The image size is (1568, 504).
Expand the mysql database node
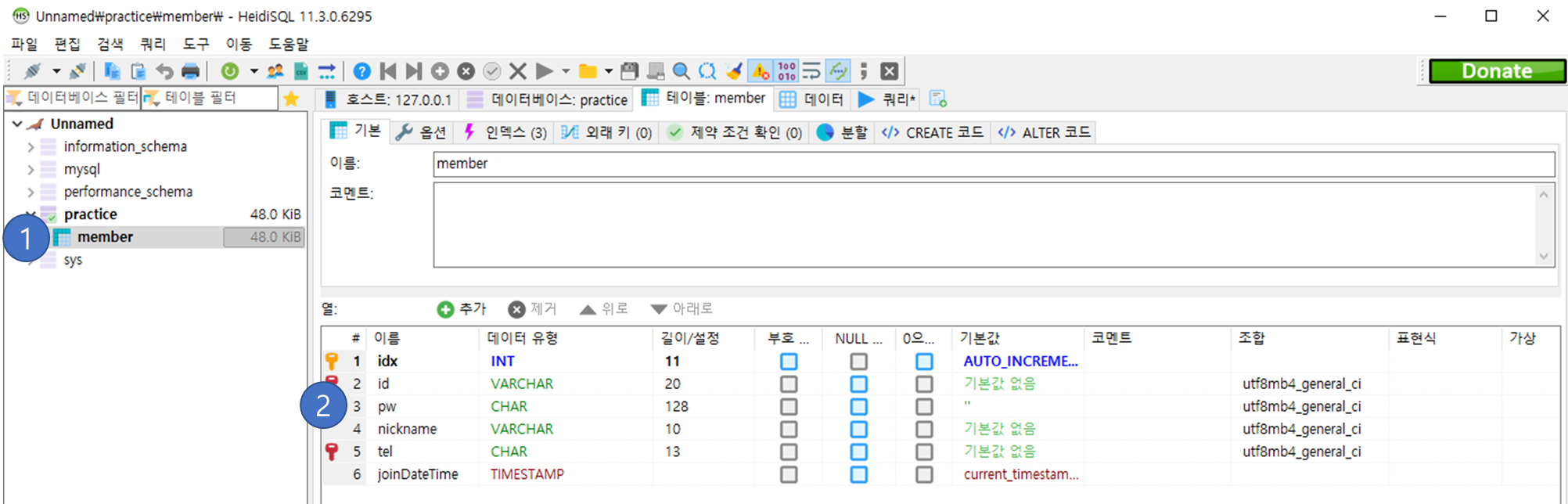pos(31,170)
